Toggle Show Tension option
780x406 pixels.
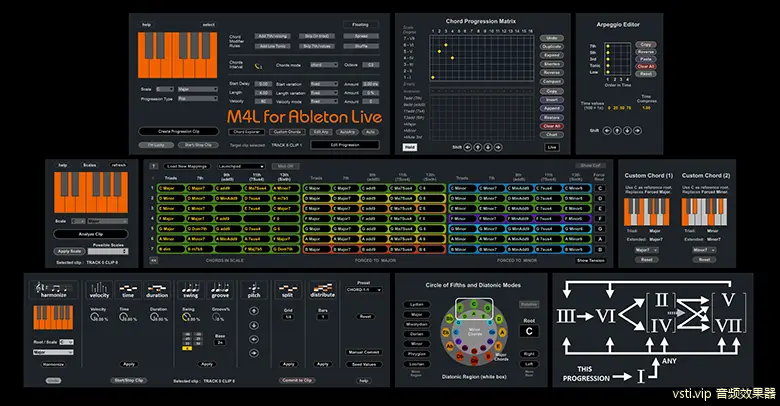point(590,260)
